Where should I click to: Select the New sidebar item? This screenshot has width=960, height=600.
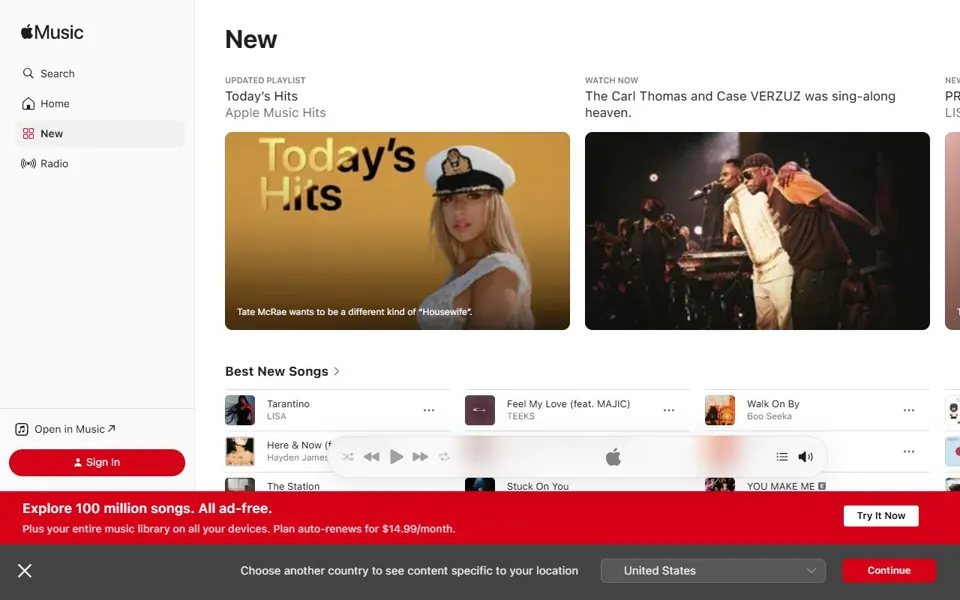tap(99, 133)
